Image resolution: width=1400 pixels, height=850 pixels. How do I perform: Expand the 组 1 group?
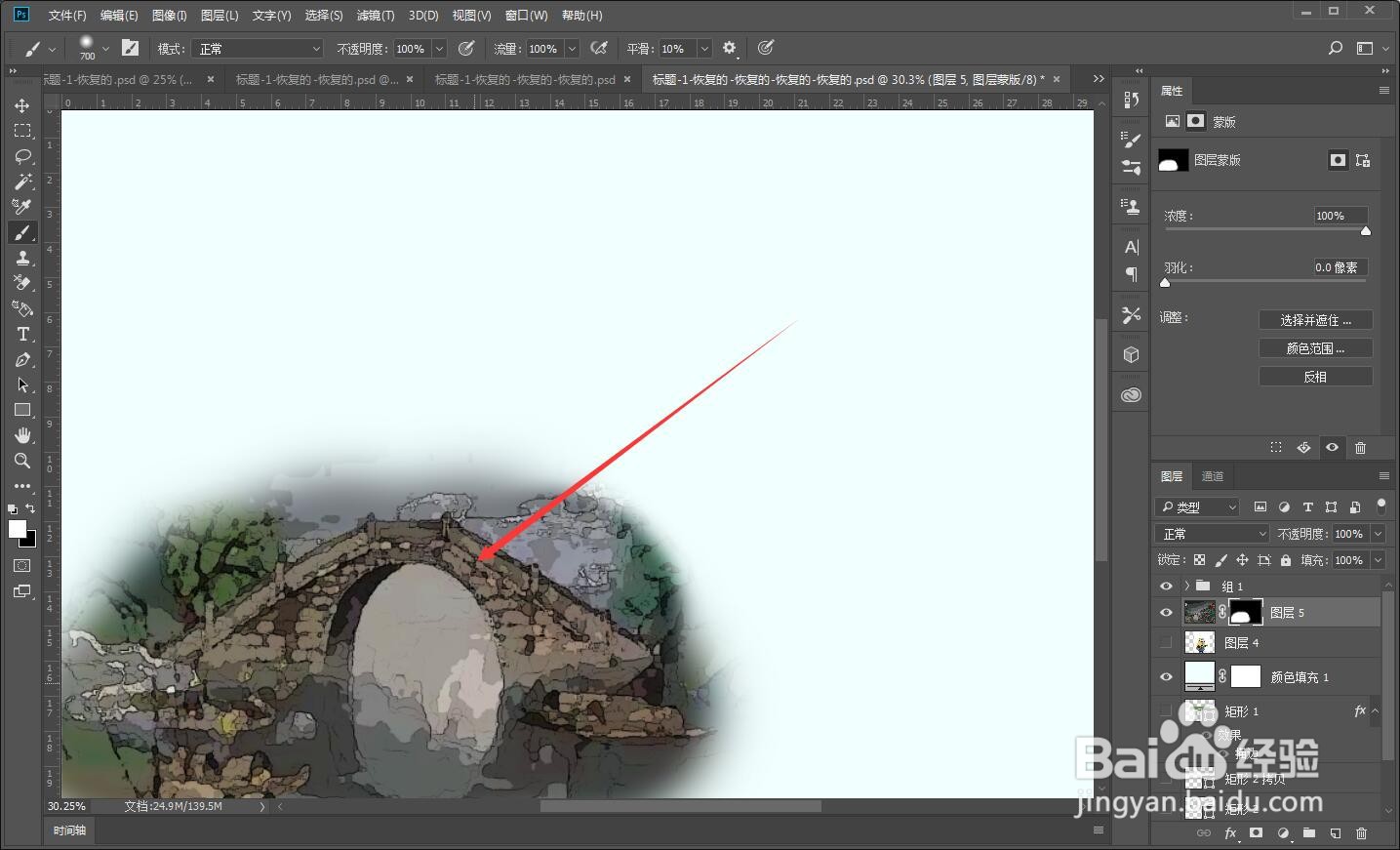(x=1186, y=586)
